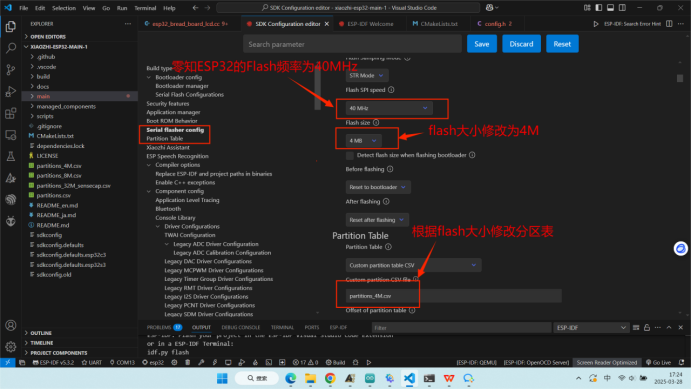692x389 pixels.
Task: Open the floating blue assistant icon
Action: click(x=681, y=249)
